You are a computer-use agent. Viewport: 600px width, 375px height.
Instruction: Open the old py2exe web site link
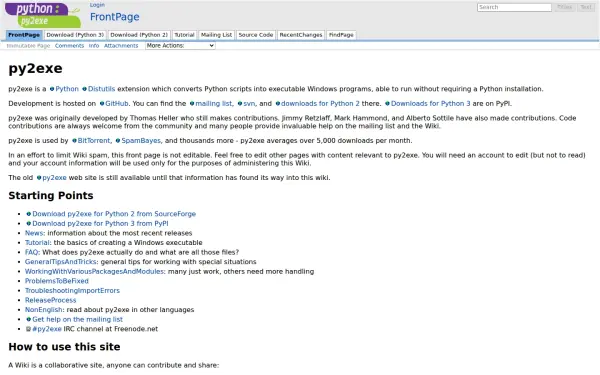click(x=54, y=178)
